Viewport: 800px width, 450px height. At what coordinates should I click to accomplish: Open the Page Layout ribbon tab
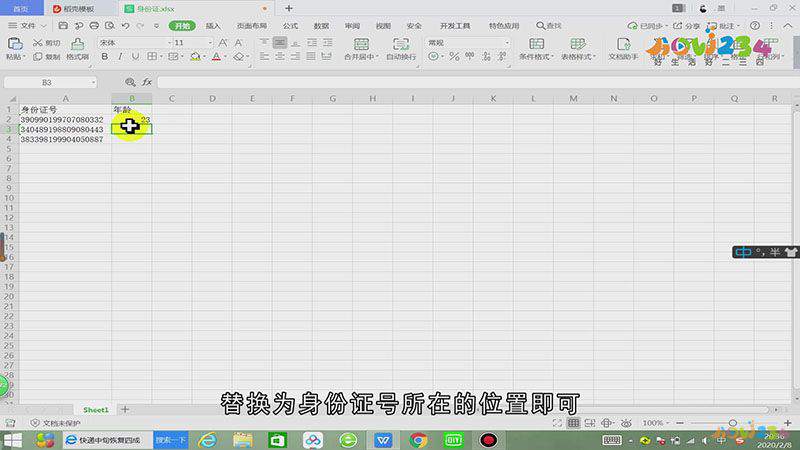[252, 26]
